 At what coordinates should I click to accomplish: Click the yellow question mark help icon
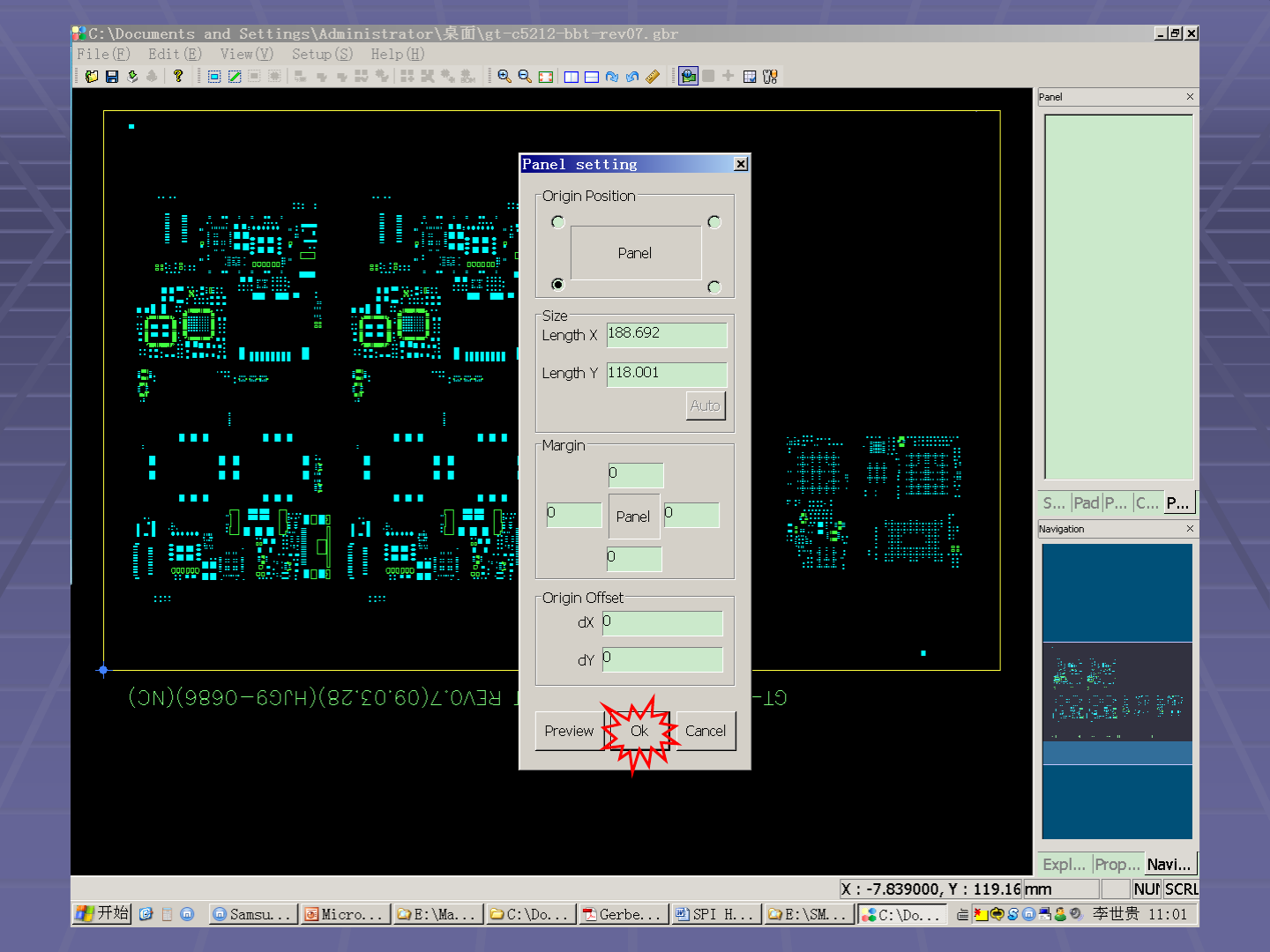tap(178, 77)
